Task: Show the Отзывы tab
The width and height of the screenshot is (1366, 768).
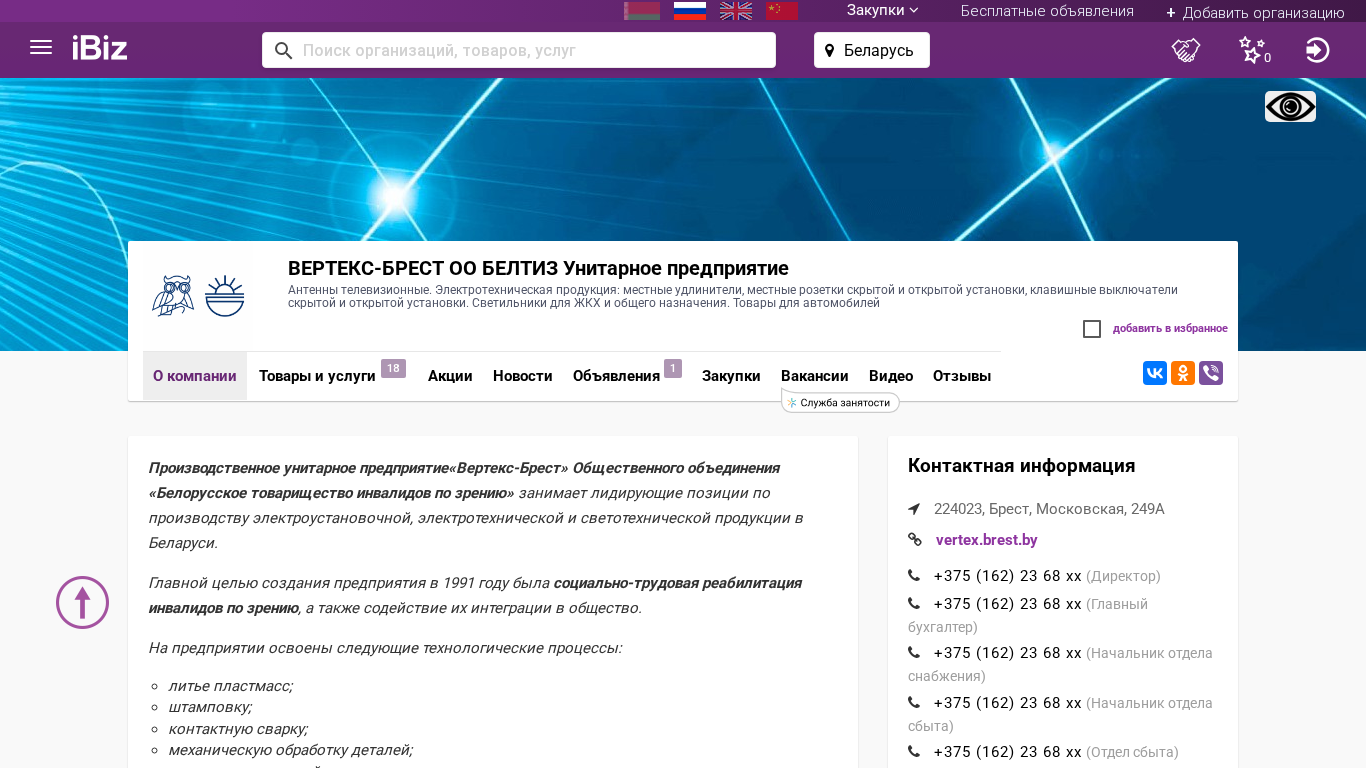Action: click(x=962, y=376)
